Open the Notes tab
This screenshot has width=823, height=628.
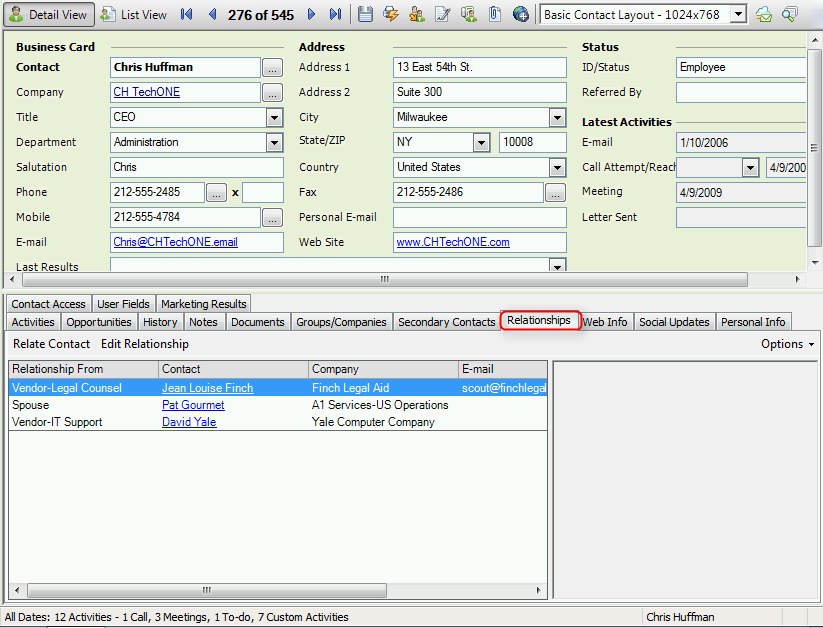tap(203, 322)
